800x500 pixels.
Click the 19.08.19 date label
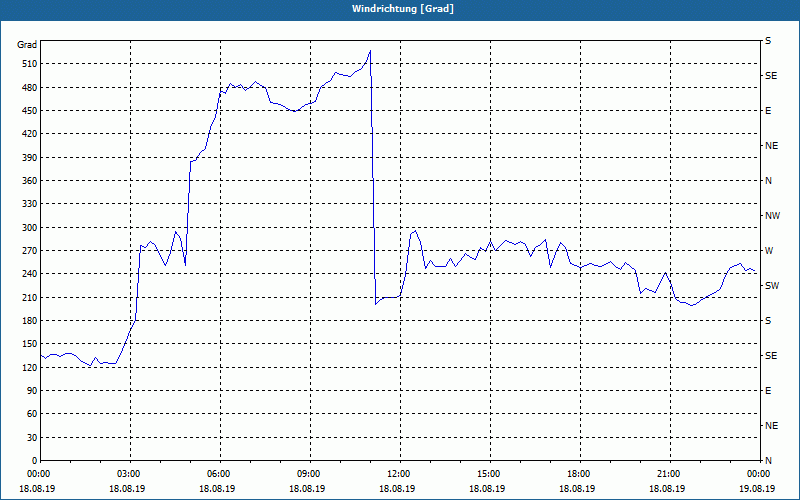pos(758,488)
